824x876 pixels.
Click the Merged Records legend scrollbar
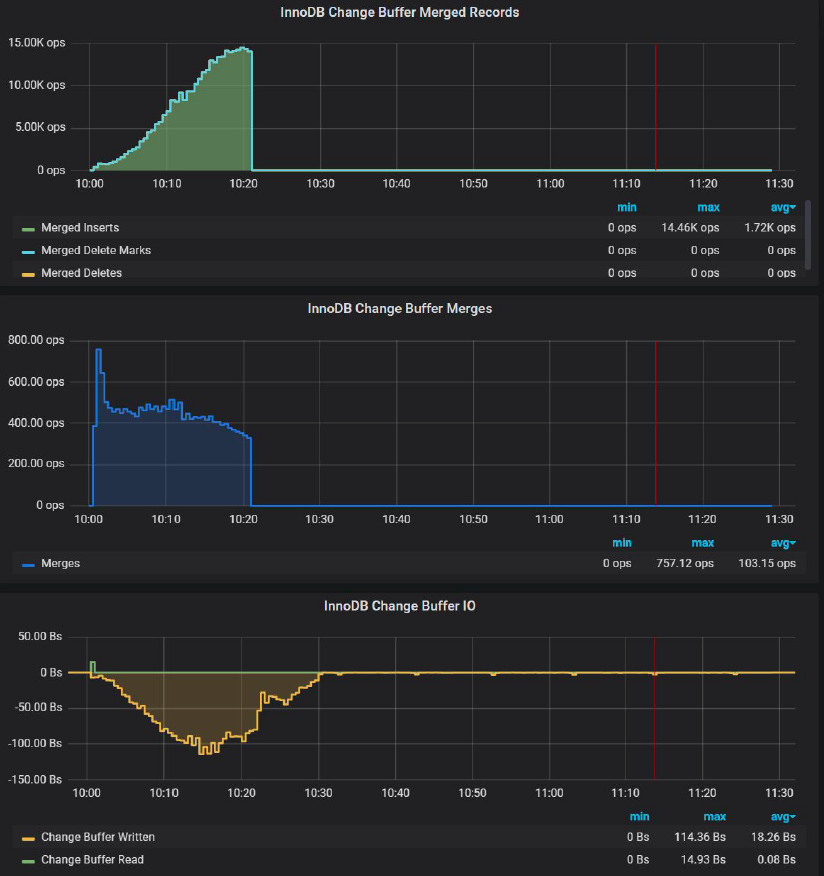pyautogui.click(x=807, y=235)
